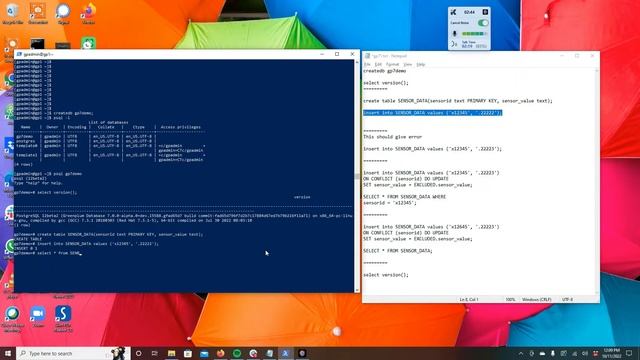Image resolution: width=640 pixels, height=360 pixels.
Task: Click 'This should give error' text
Action: [x=393, y=137]
